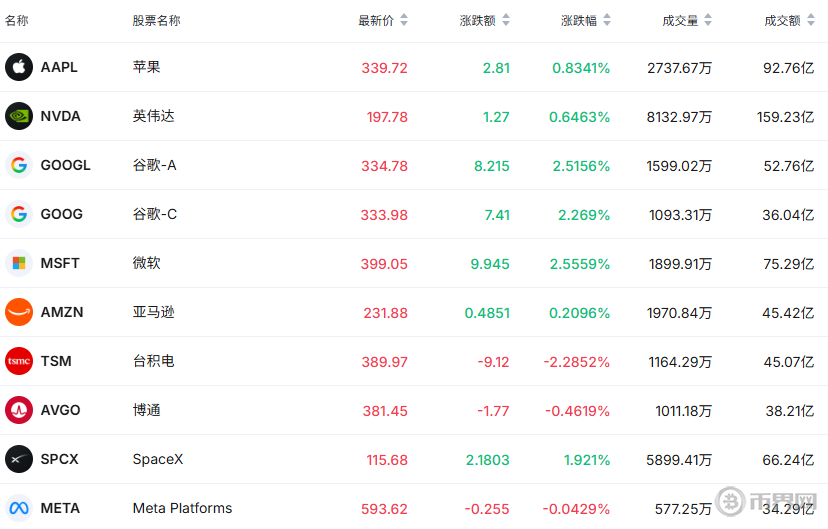Click the AMZN change value 0.4851
The height and width of the screenshot is (529, 828).
tap(487, 313)
